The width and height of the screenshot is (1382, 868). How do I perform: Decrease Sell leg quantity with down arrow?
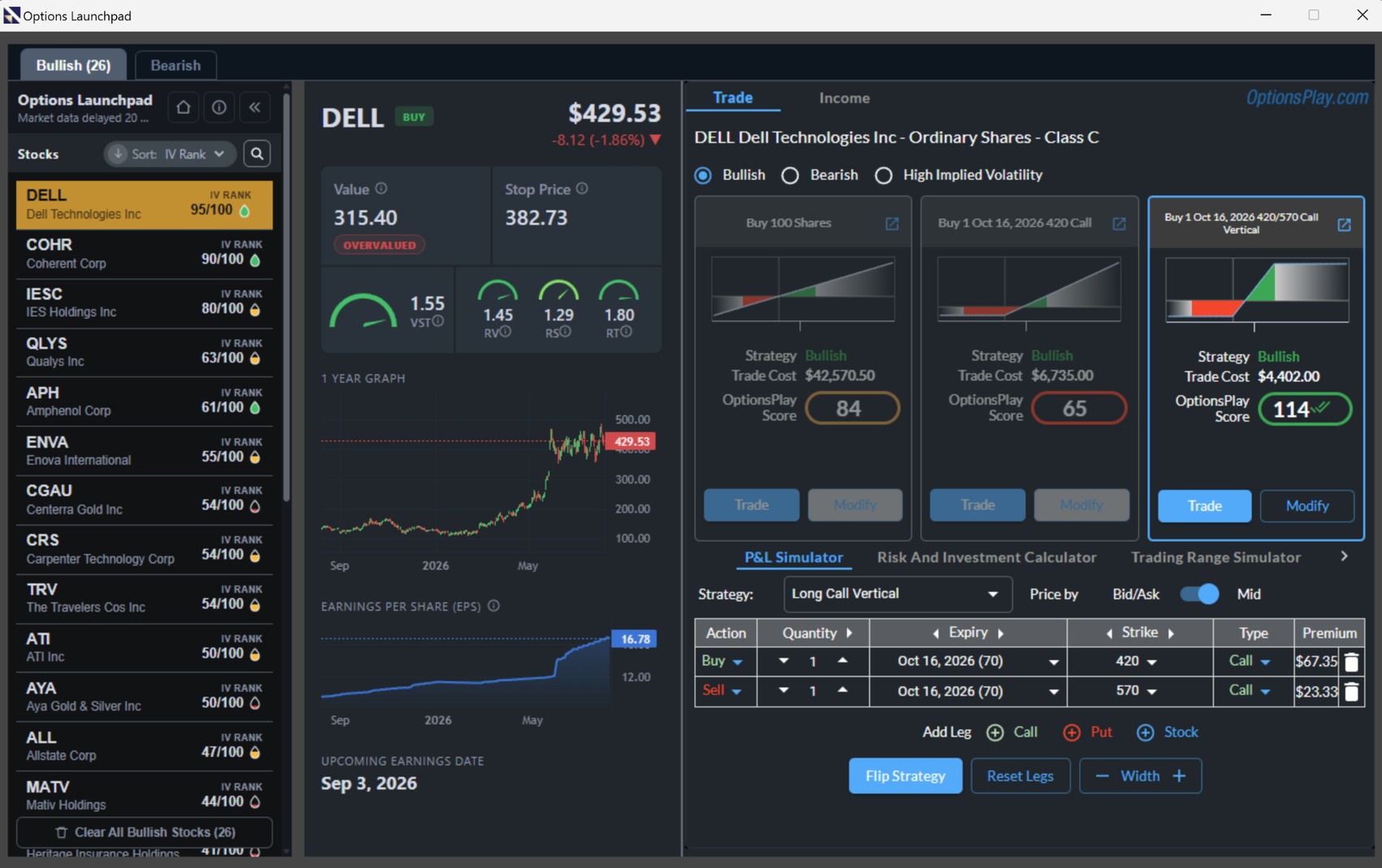[x=784, y=690]
